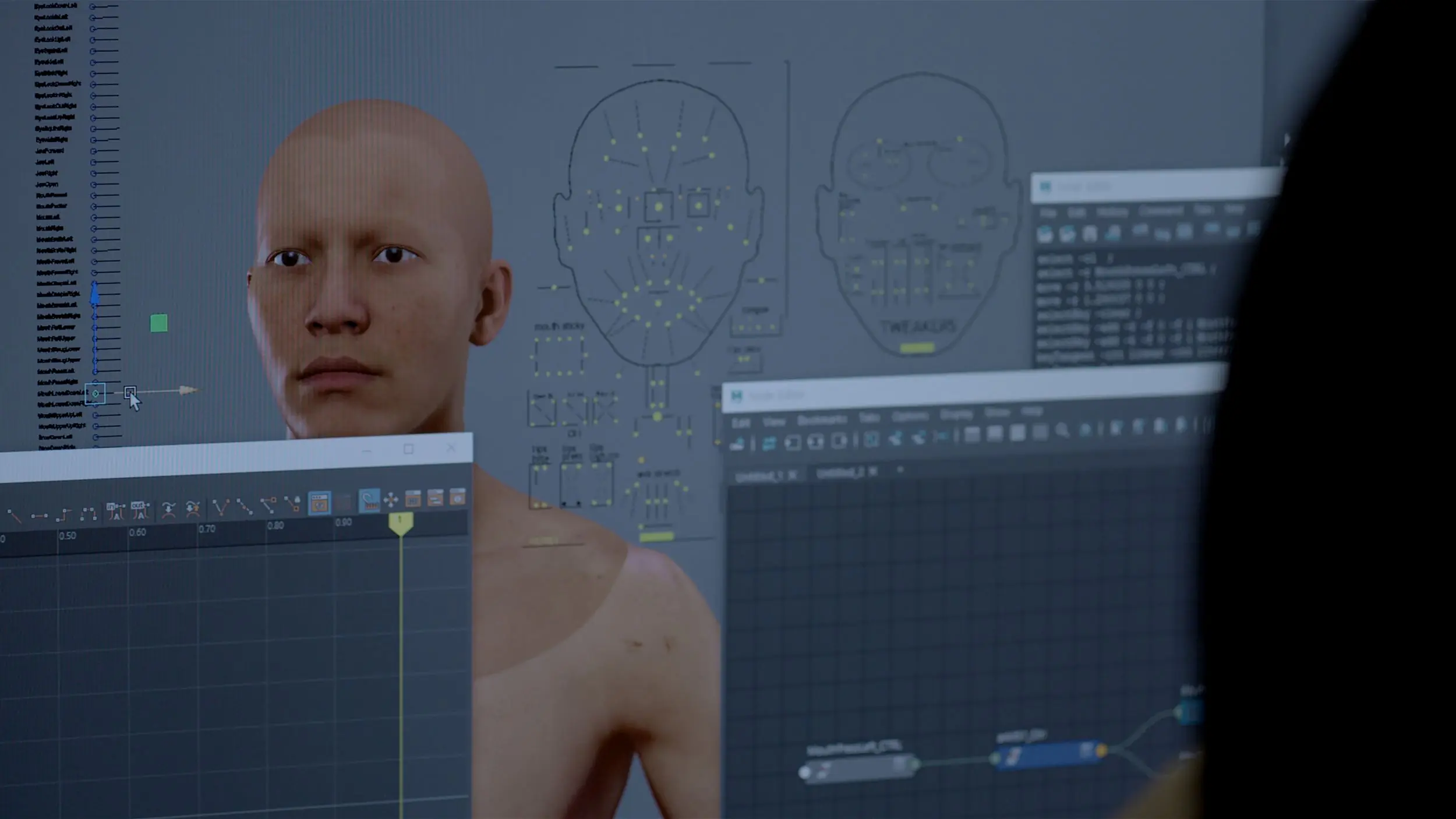This screenshot has height=819, width=1456.
Task: Click the blue slider handle in facial controls
Action: pos(94,294)
